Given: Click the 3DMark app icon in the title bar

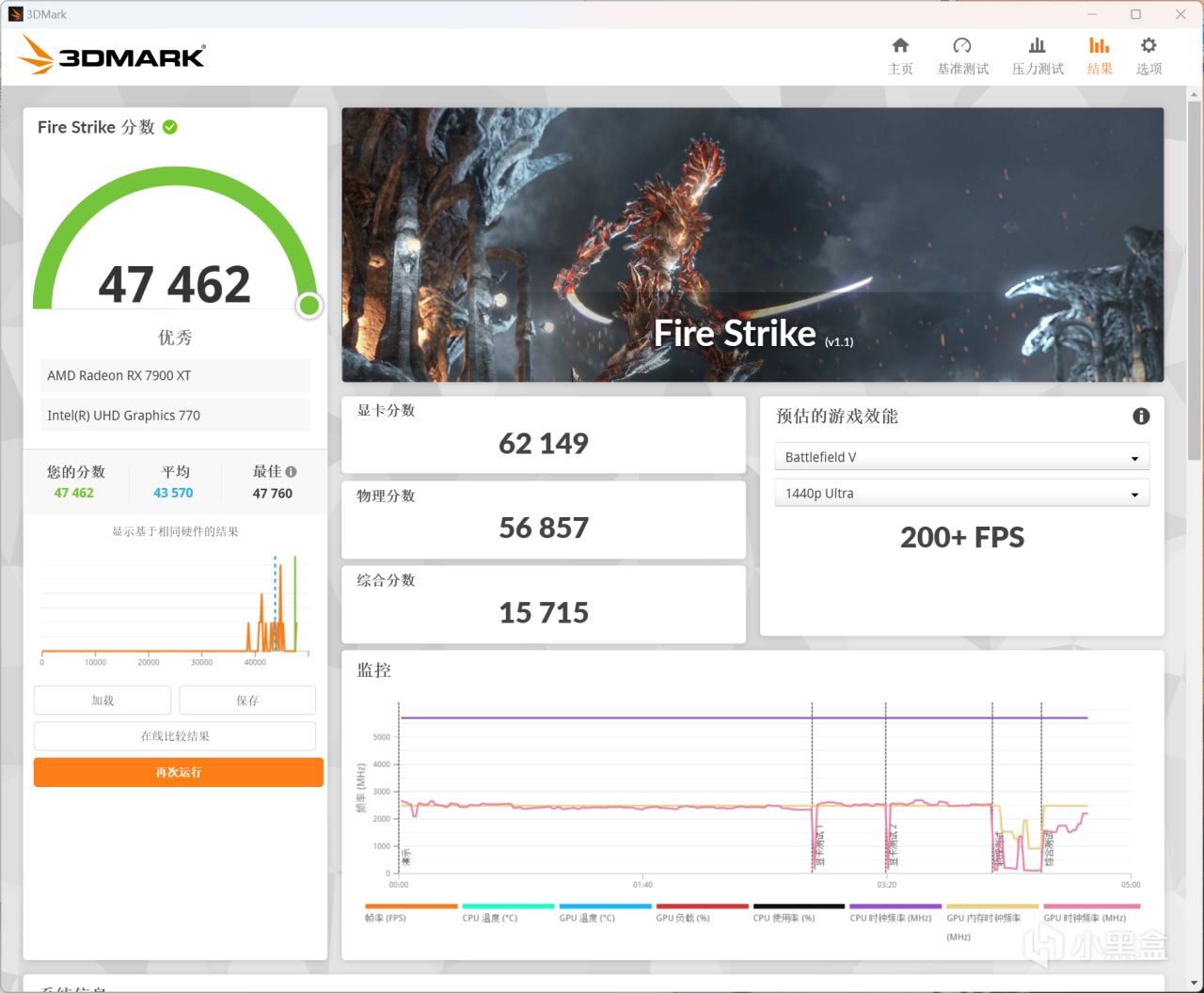Looking at the screenshot, I should coord(15,14).
